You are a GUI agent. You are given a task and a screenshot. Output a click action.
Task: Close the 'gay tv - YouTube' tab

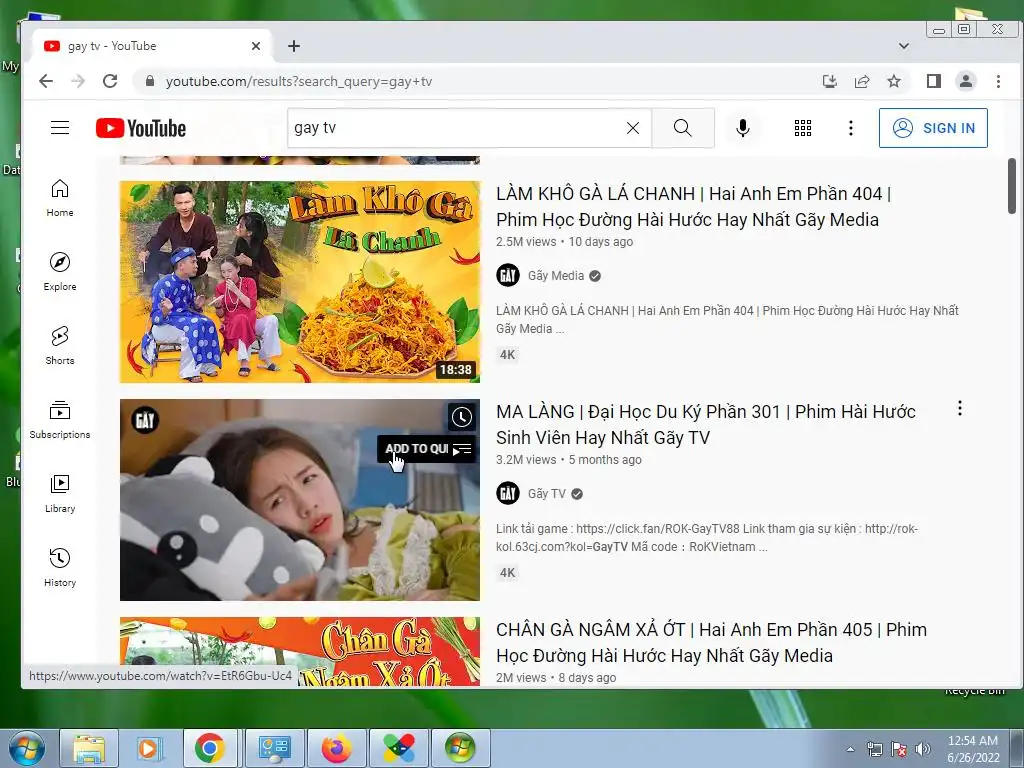(256, 46)
